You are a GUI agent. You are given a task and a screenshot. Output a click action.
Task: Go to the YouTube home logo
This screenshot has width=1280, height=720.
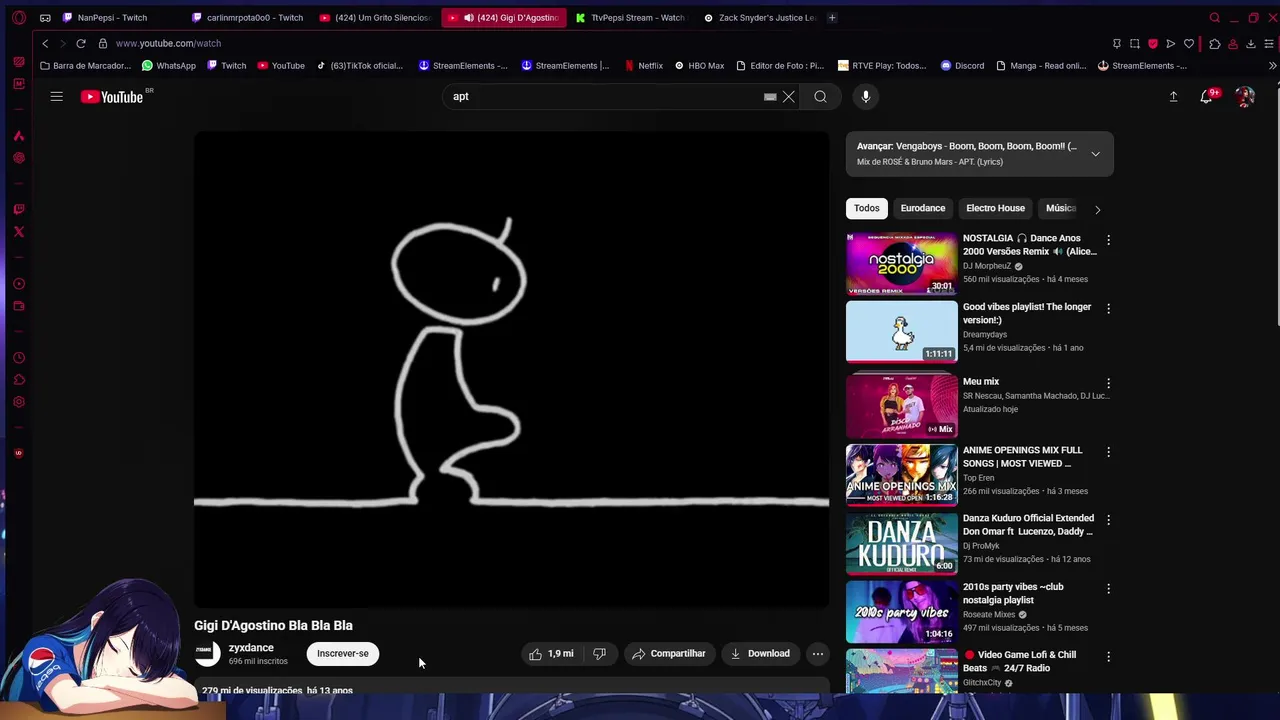click(112, 97)
